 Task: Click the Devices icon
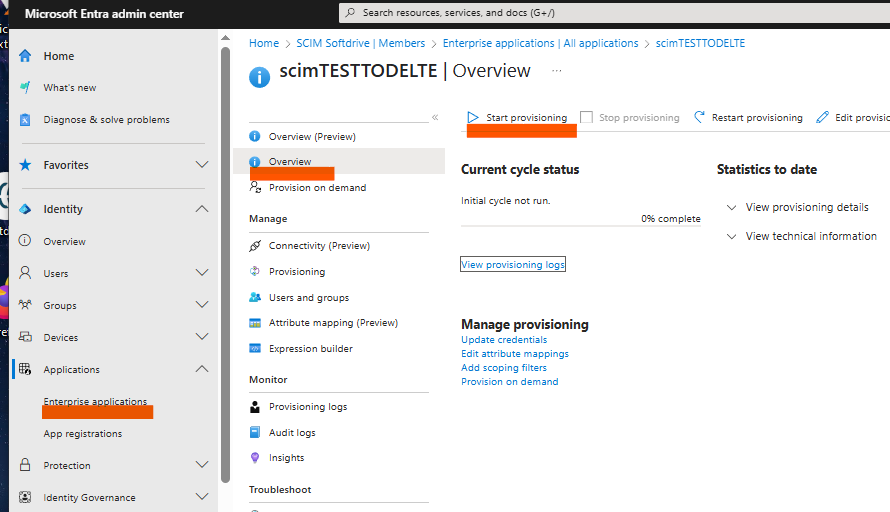point(25,337)
